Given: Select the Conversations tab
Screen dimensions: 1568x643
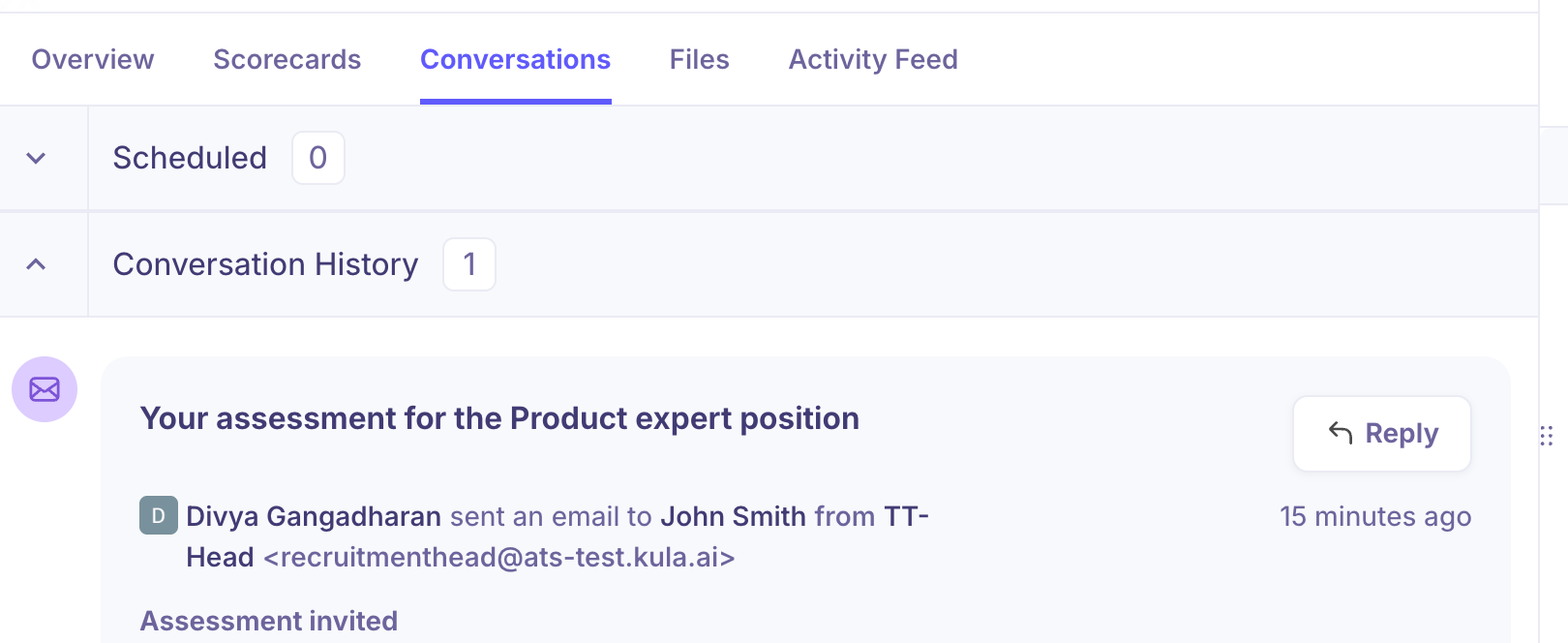Looking at the screenshot, I should tap(515, 60).
